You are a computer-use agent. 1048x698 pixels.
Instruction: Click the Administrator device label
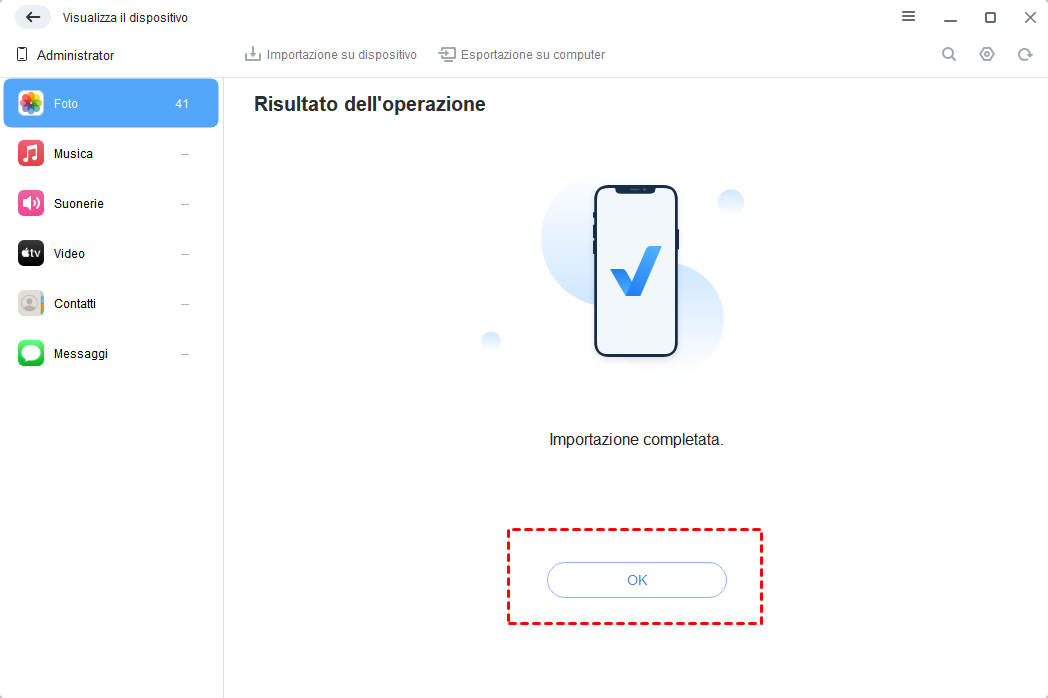coord(76,55)
